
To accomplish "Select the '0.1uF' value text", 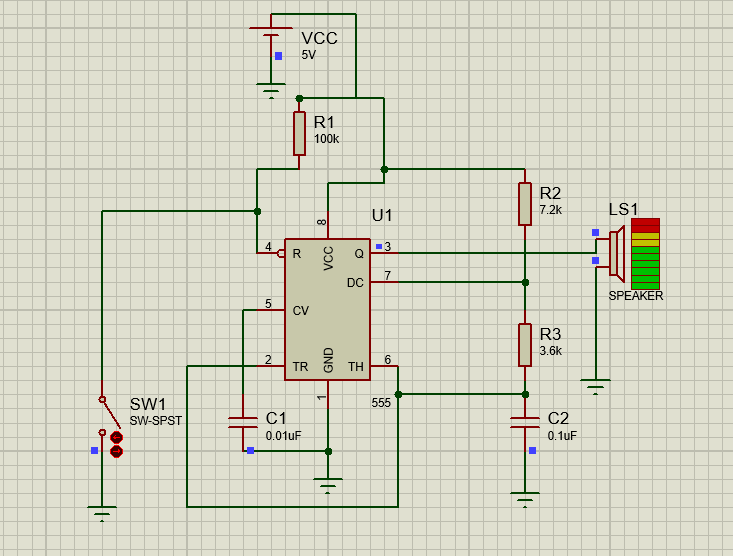I will (x=562, y=435).
